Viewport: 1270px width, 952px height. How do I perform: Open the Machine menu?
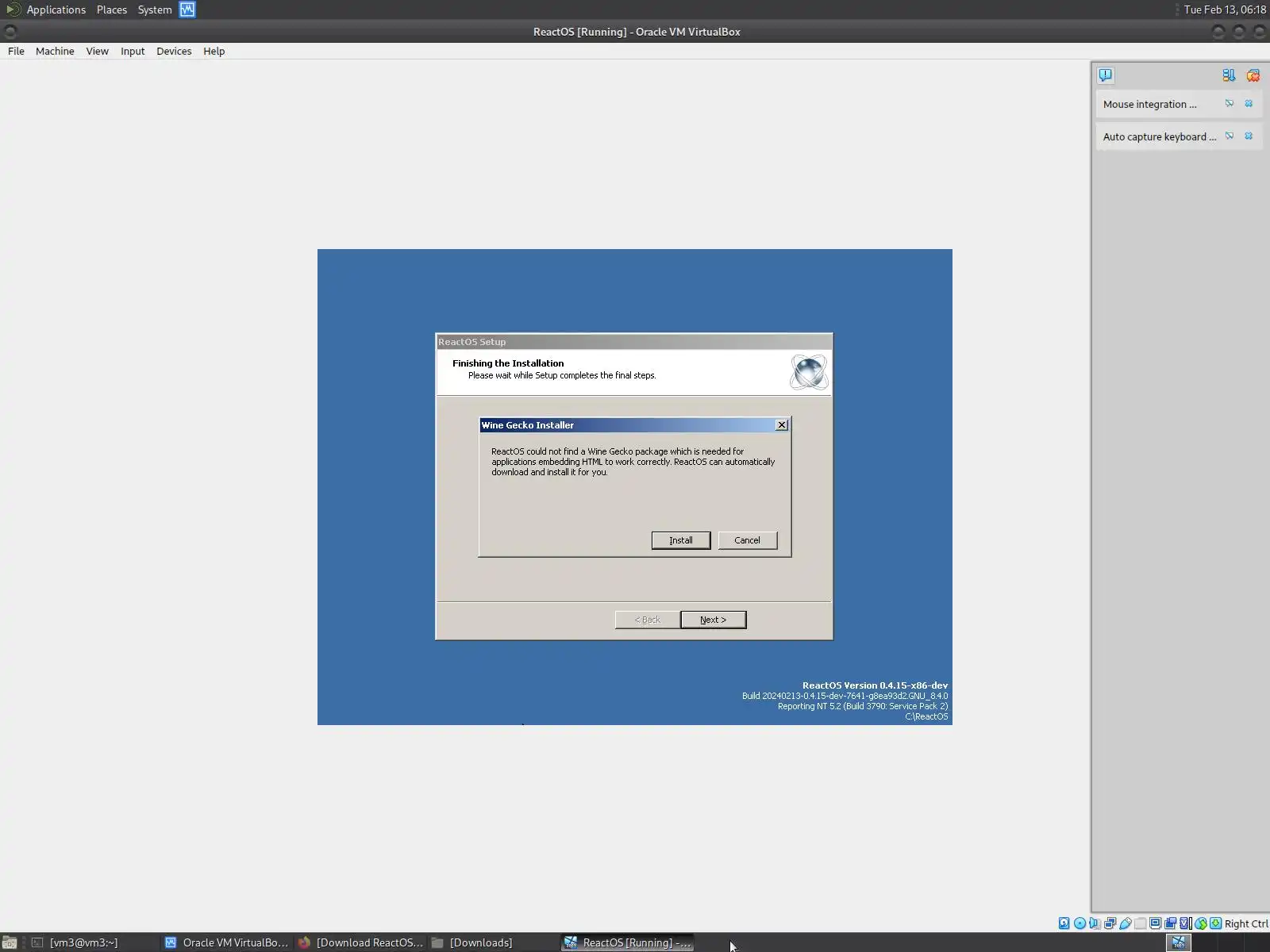pos(55,52)
